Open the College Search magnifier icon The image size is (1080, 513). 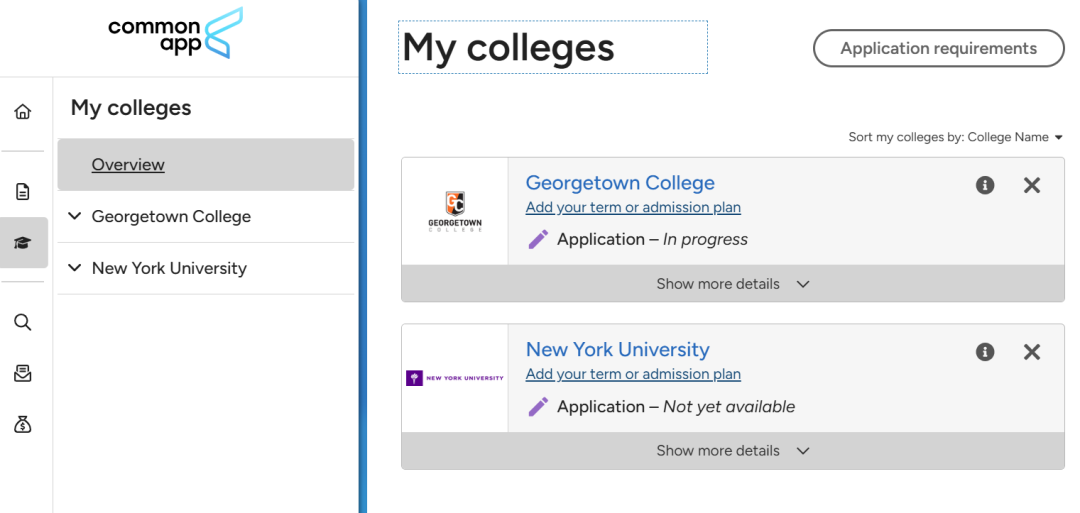tap(23, 322)
